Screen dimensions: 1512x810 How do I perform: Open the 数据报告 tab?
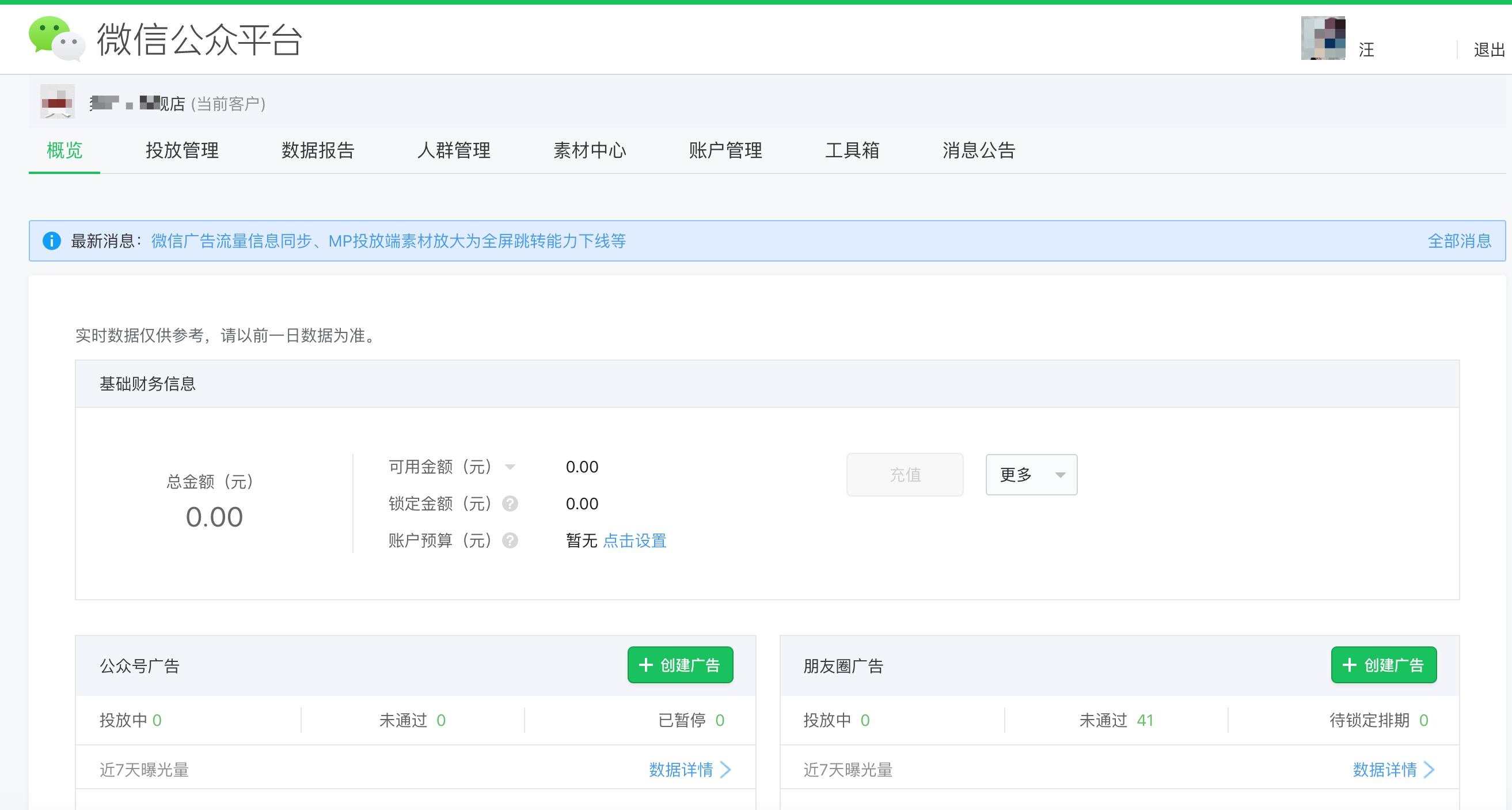click(318, 150)
